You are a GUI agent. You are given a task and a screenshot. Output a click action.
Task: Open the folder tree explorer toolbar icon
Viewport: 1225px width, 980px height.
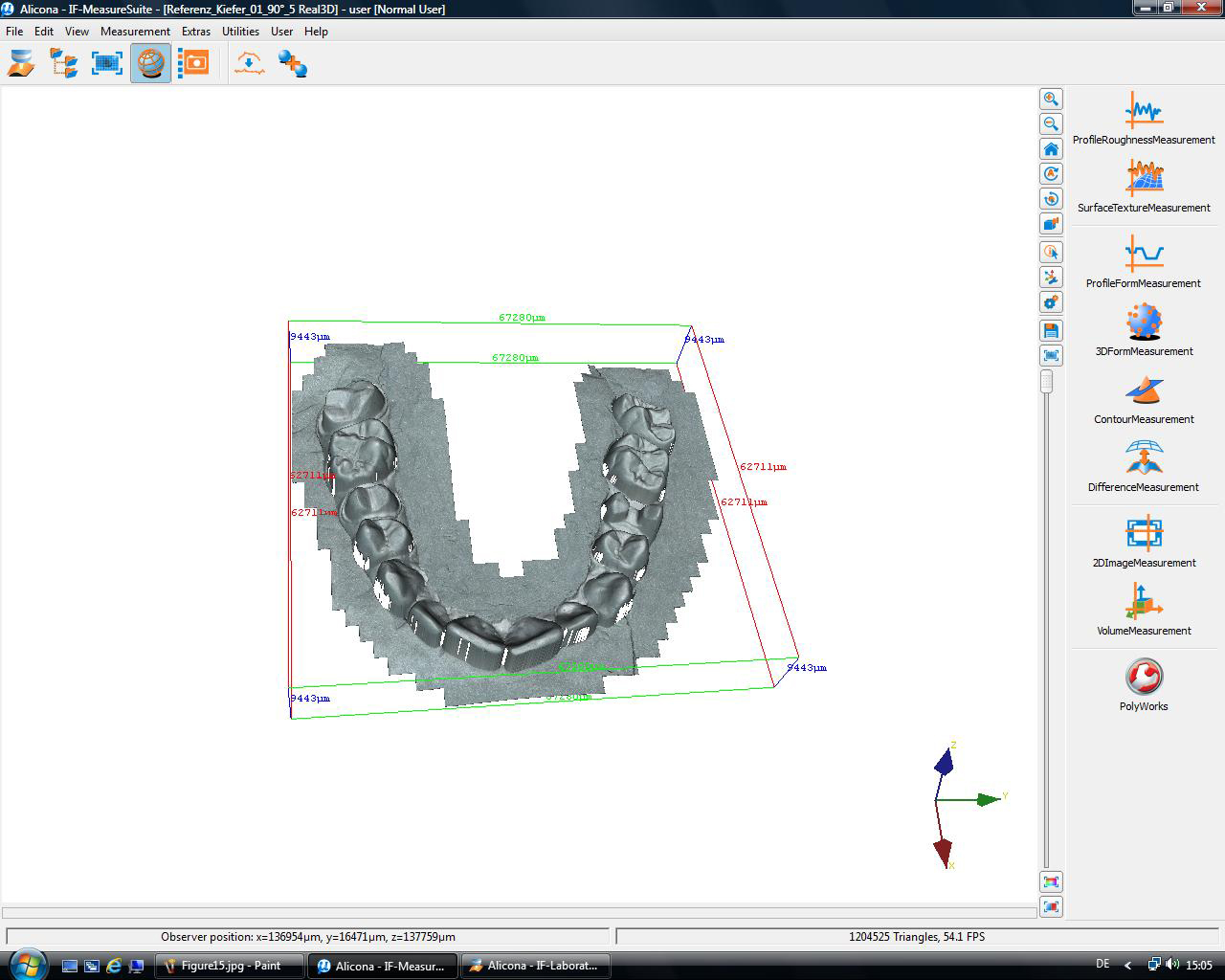pos(64,64)
